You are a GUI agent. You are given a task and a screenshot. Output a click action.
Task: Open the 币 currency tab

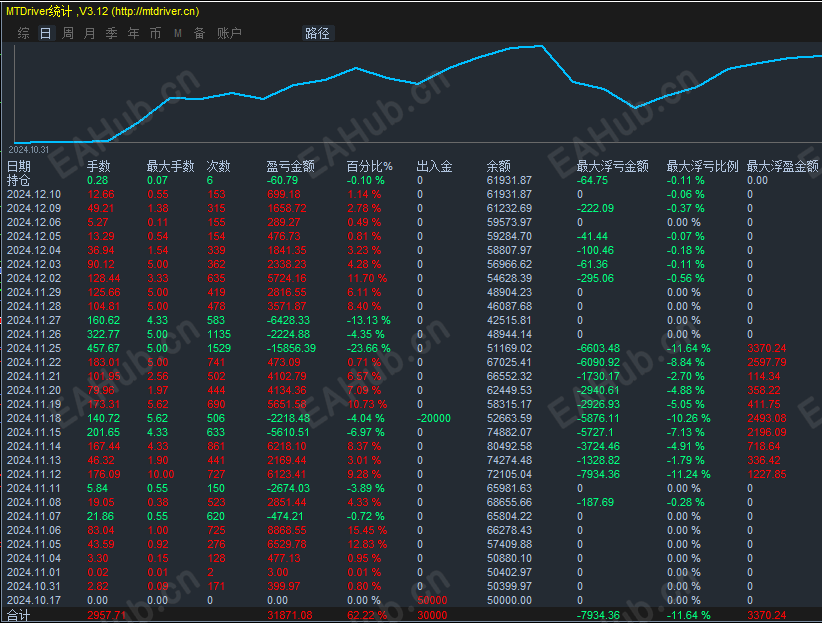[x=155, y=33]
